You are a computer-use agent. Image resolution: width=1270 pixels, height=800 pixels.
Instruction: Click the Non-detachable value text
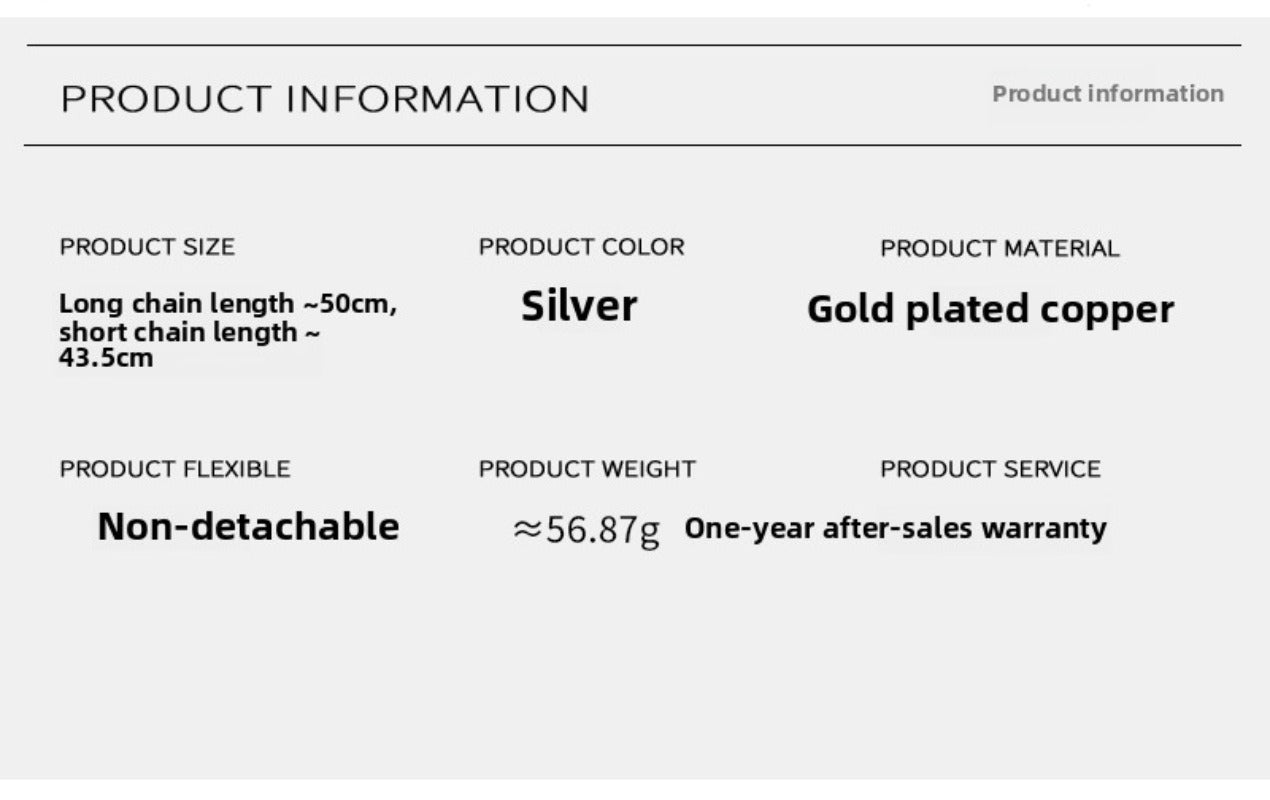pos(248,527)
